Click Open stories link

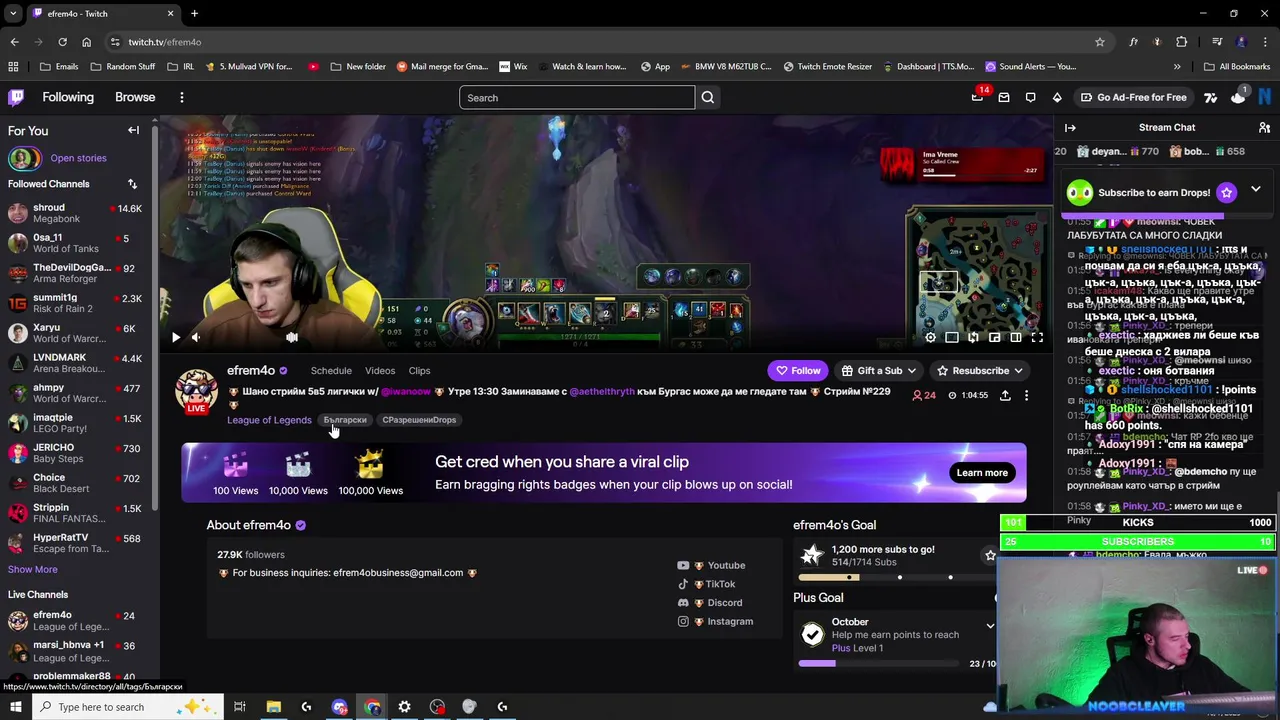[78, 158]
